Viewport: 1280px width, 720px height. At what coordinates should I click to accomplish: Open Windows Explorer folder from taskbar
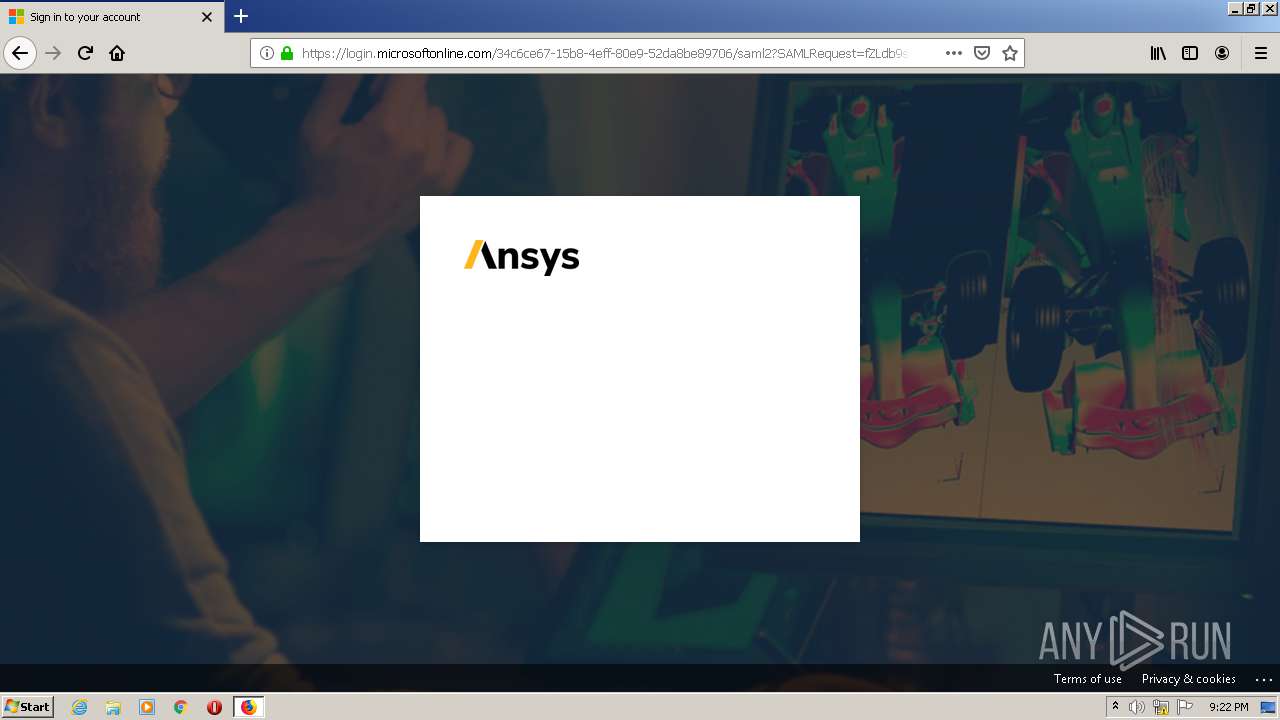113,707
